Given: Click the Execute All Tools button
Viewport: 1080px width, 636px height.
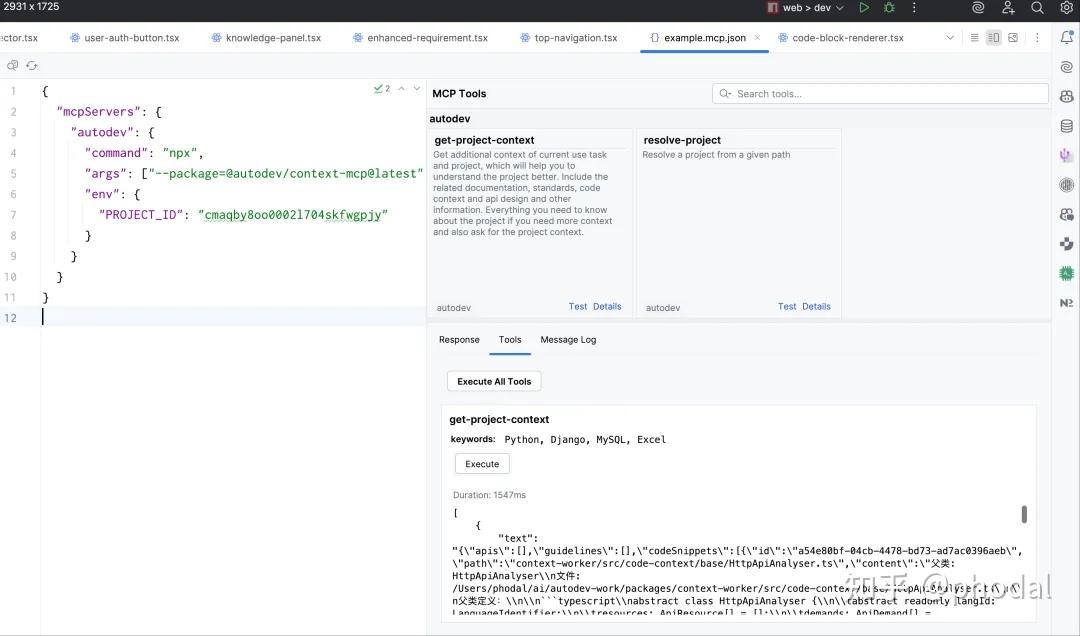Looking at the screenshot, I should click(x=494, y=381).
